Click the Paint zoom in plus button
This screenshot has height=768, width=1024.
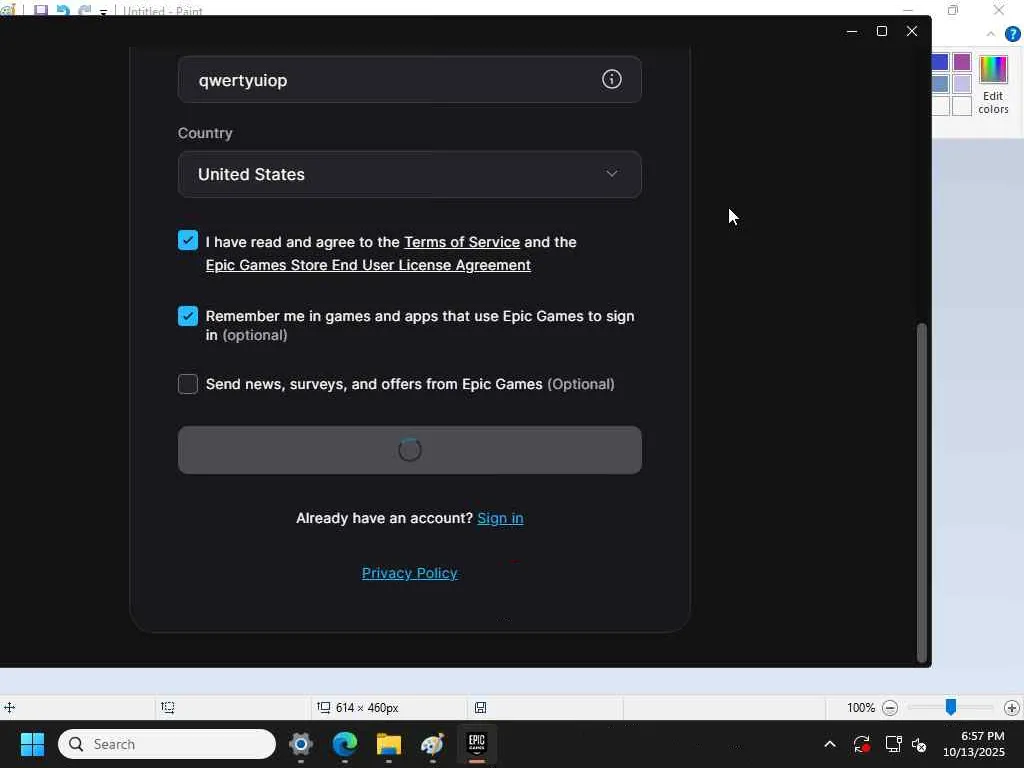pos(1012,708)
